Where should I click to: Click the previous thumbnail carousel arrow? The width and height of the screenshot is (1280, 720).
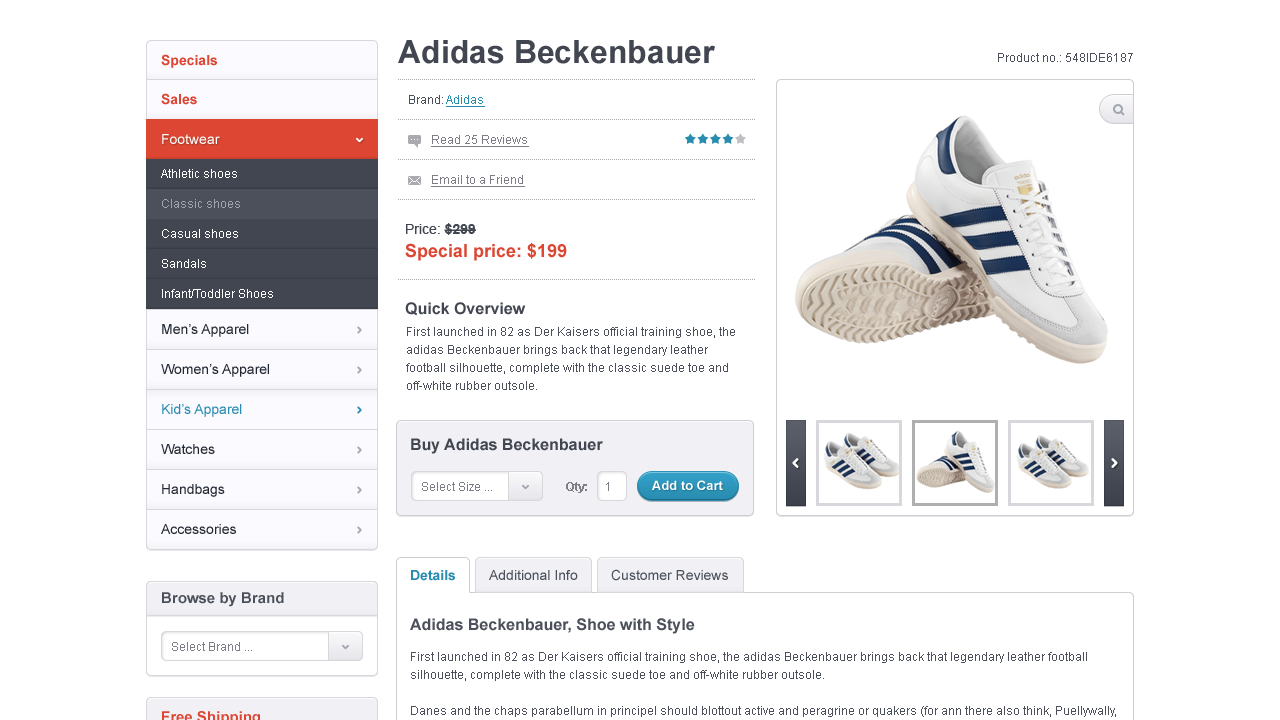coord(795,462)
